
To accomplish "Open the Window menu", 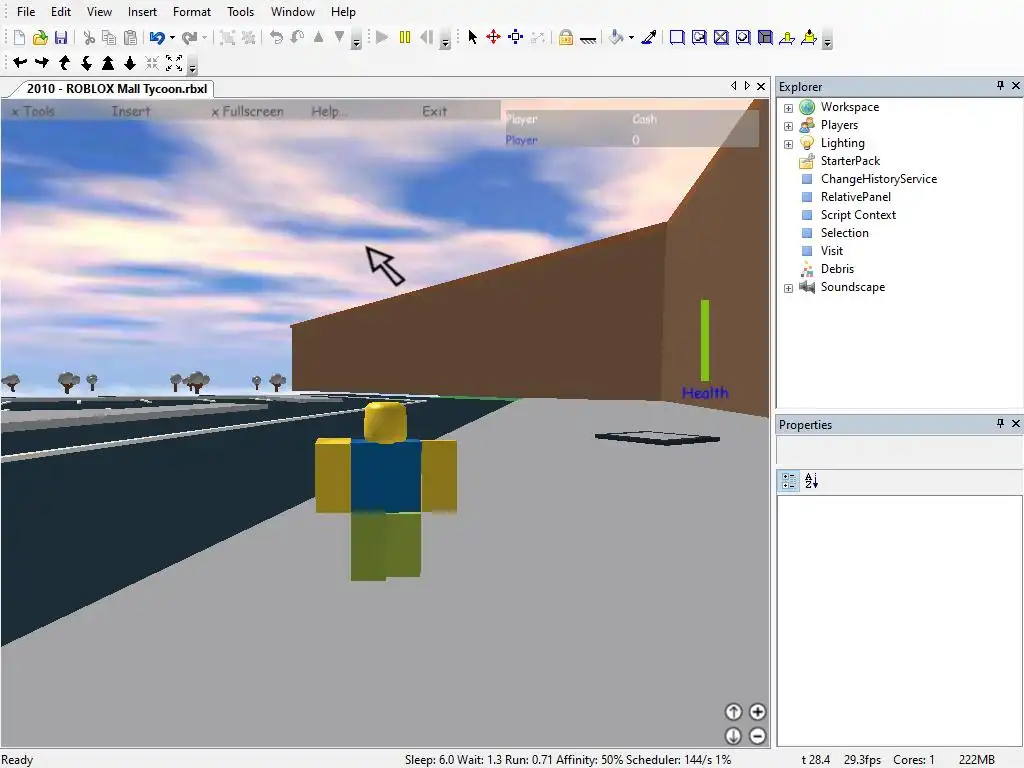I will 293,12.
